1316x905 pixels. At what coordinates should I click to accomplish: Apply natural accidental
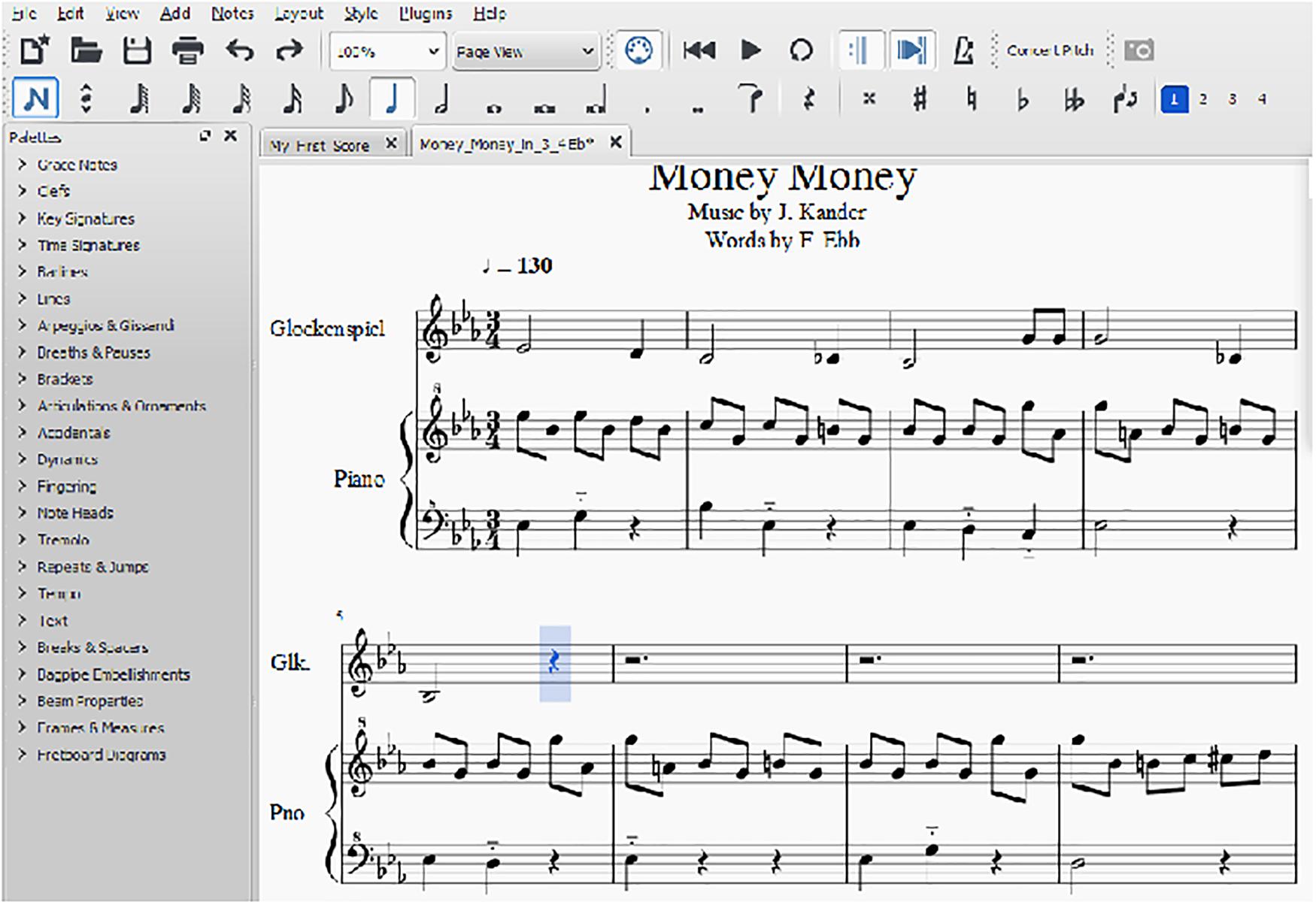pos(971,98)
